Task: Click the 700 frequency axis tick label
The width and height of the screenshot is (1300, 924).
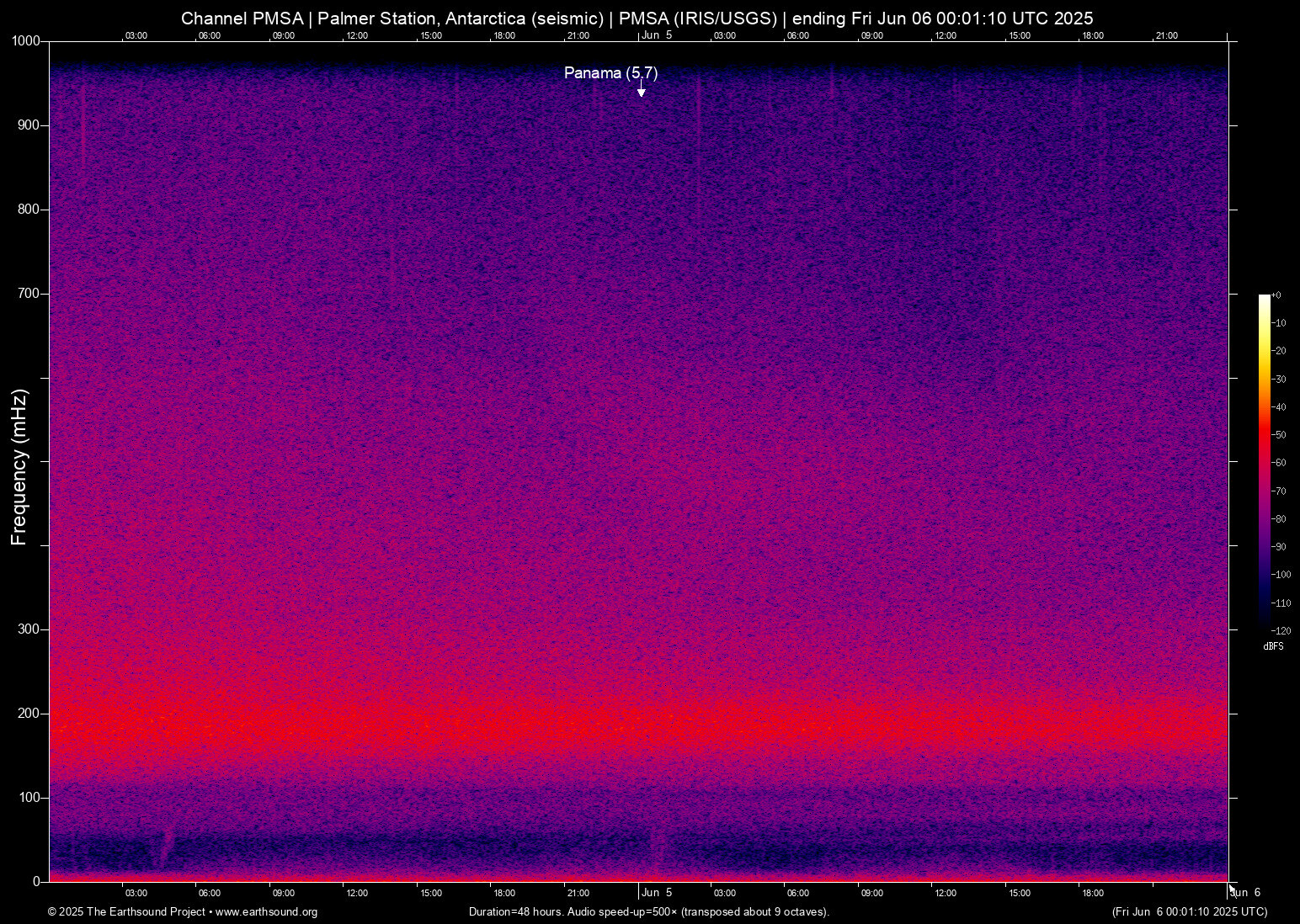Action: [x=29, y=294]
